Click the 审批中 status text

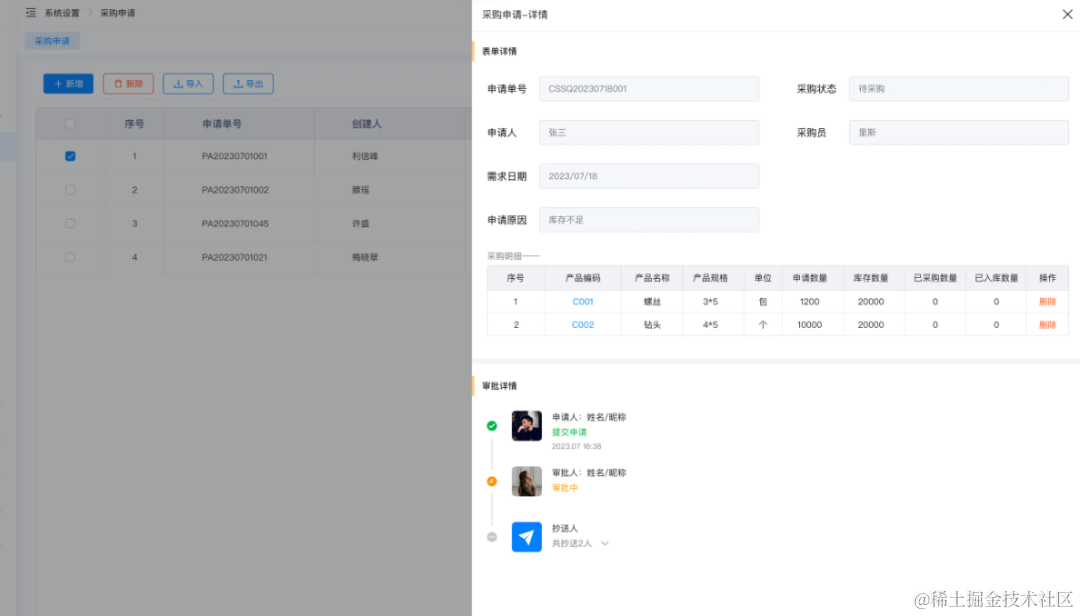point(565,488)
